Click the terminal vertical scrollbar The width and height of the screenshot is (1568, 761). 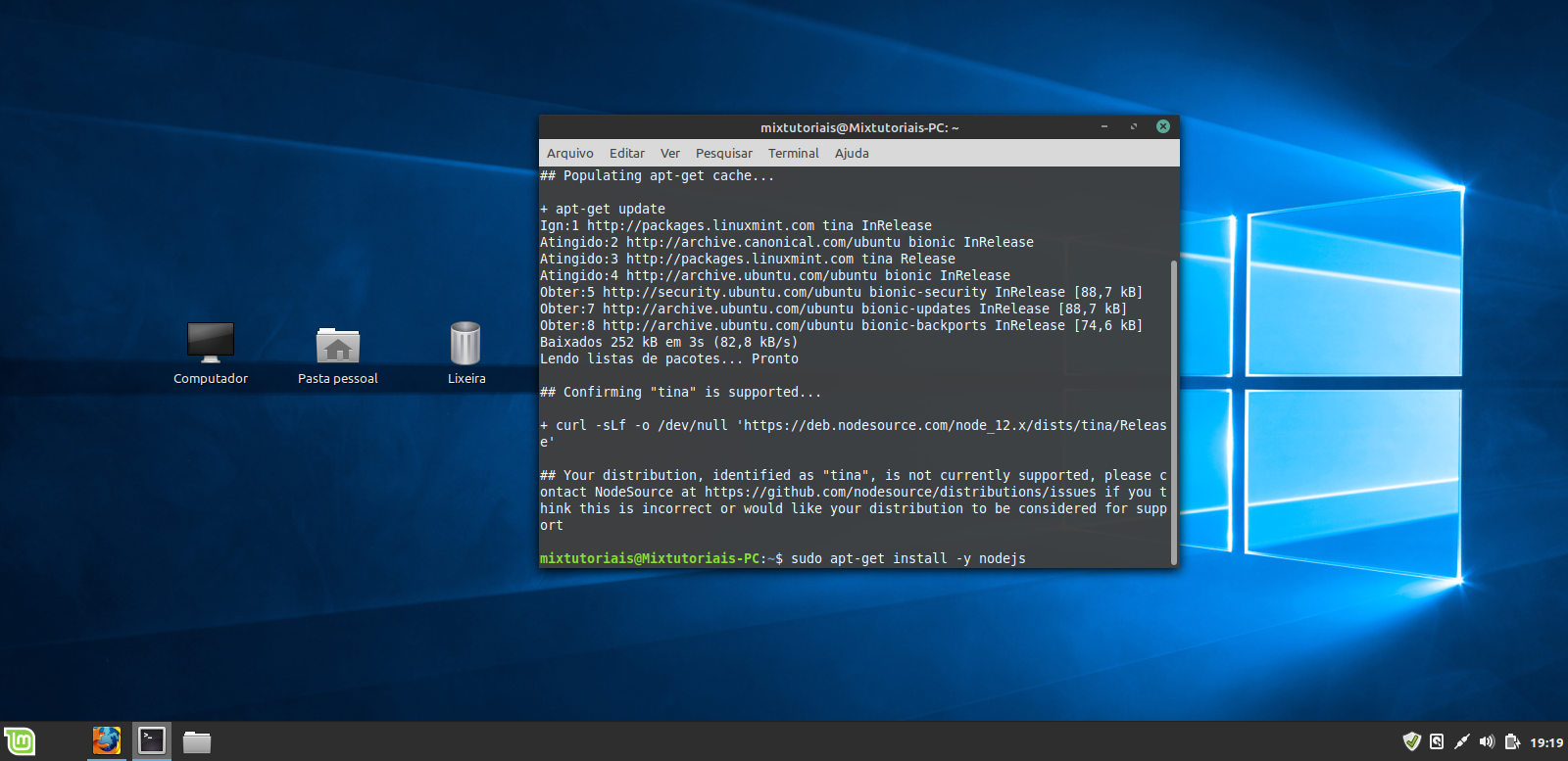[1174, 411]
